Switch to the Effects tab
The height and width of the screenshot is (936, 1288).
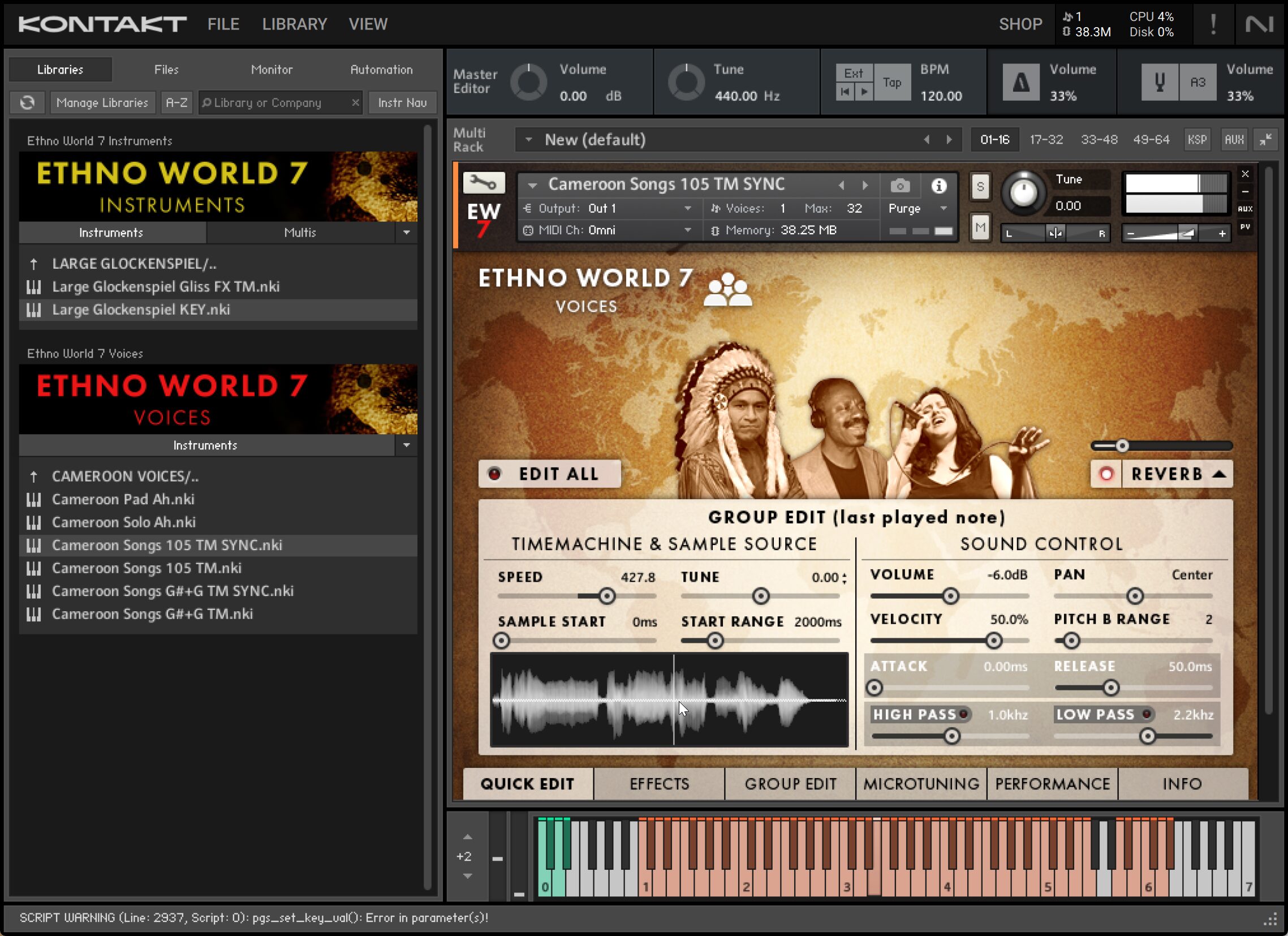[659, 784]
